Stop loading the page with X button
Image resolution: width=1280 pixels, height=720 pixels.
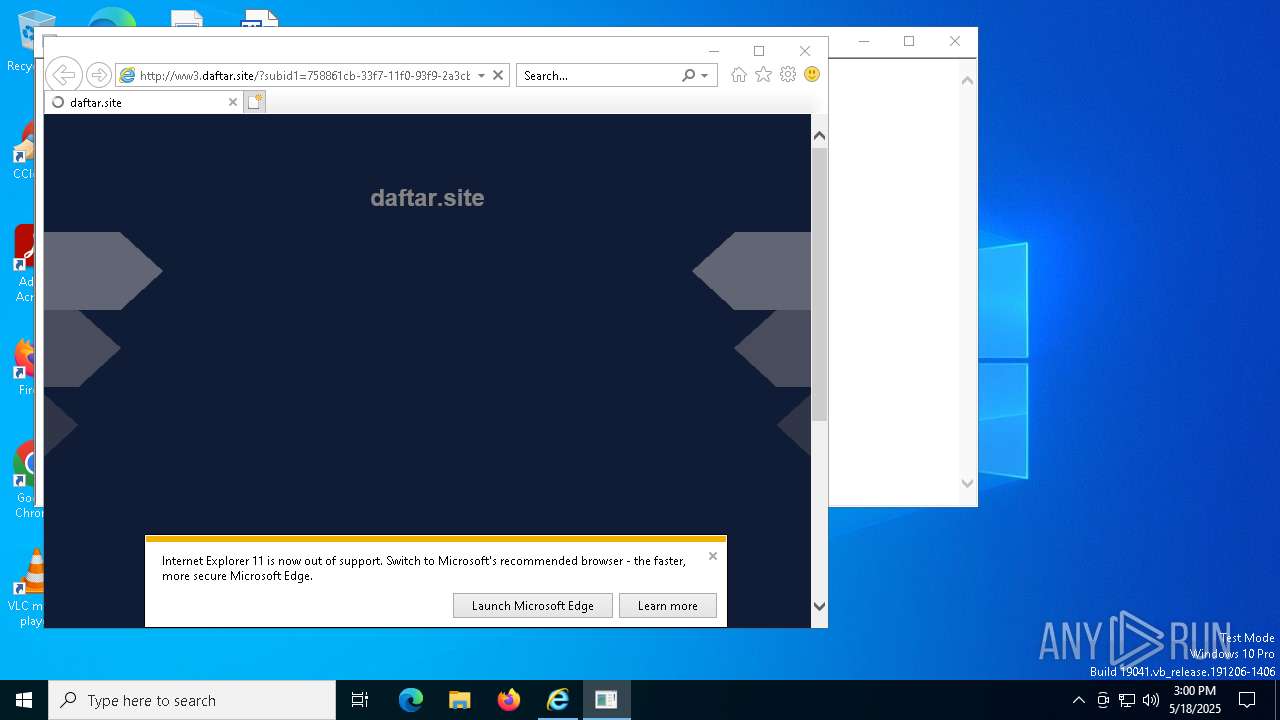(x=498, y=75)
